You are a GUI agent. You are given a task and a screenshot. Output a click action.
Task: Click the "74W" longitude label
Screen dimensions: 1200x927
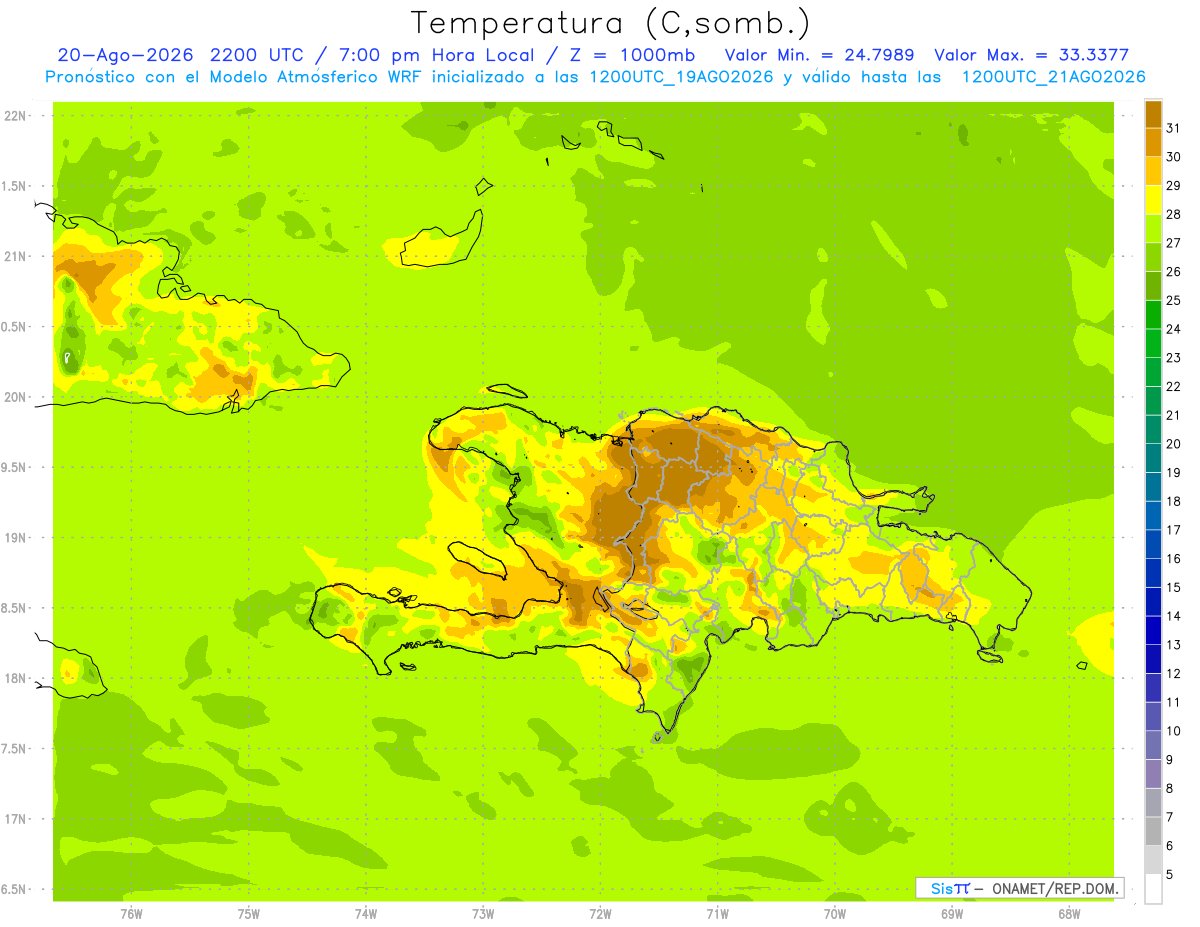point(366,914)
